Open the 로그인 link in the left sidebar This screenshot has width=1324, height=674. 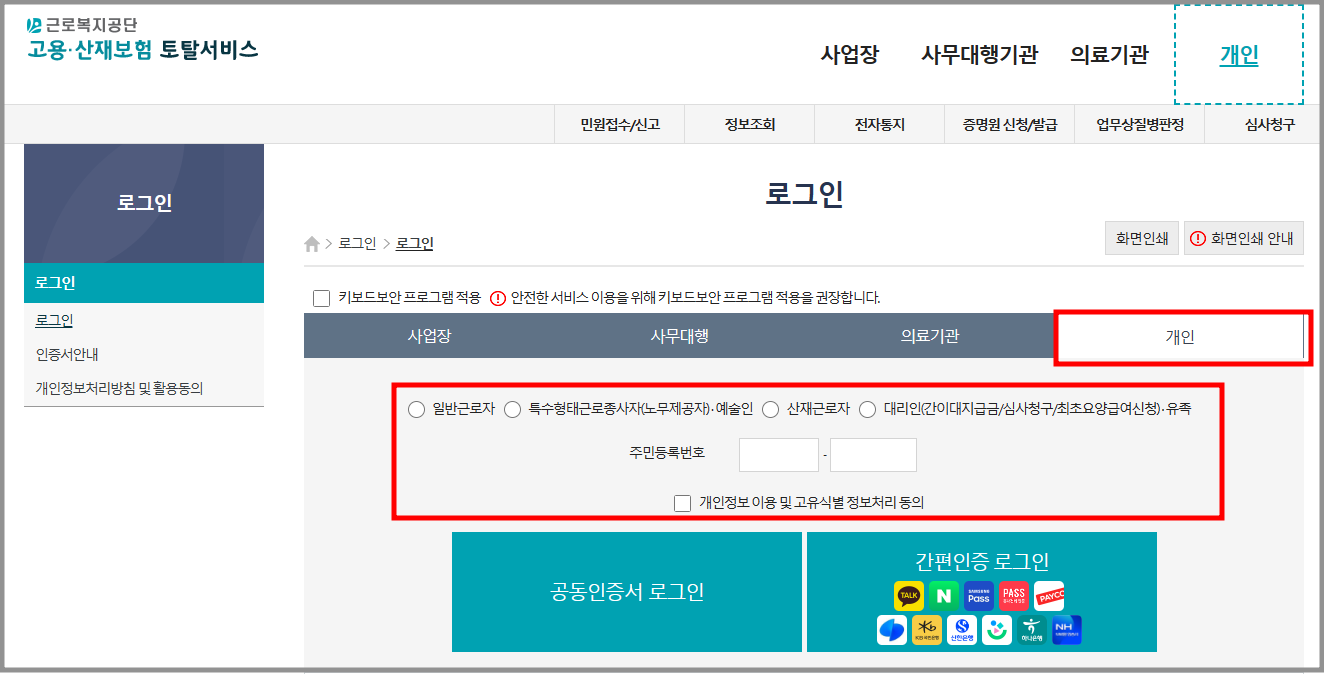click(x=54, y=321)
